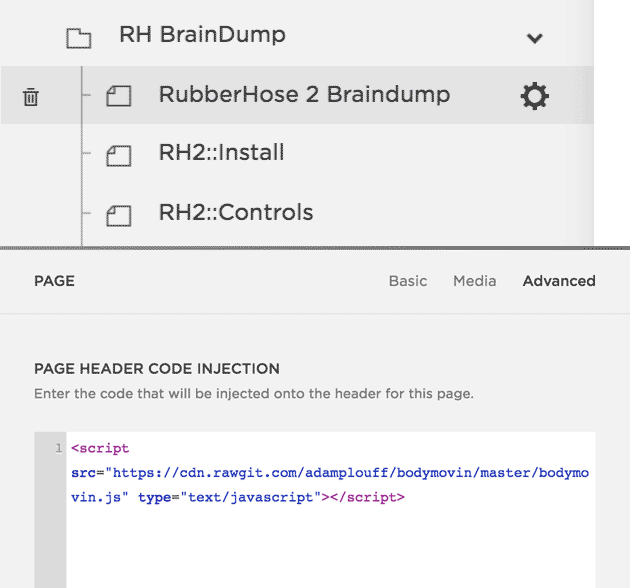Switch to the Media tab
The height and width of the screenshot is (588, 630).
(475, 281)
